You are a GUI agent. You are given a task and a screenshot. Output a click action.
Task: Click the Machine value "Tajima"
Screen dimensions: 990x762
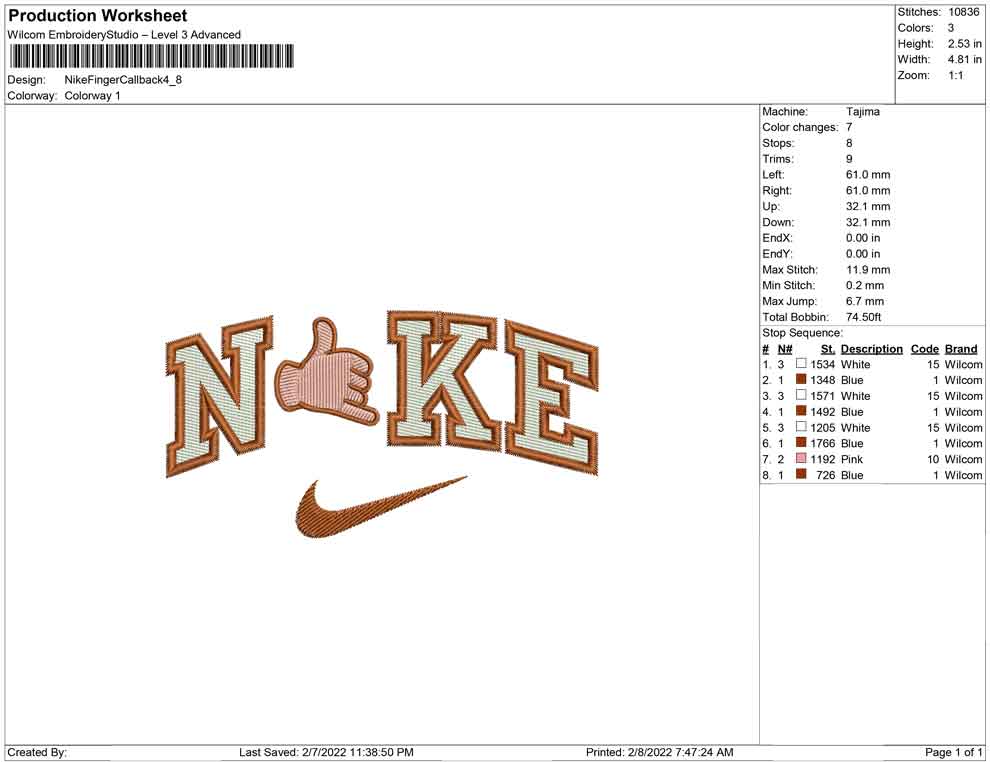(862, 111)
